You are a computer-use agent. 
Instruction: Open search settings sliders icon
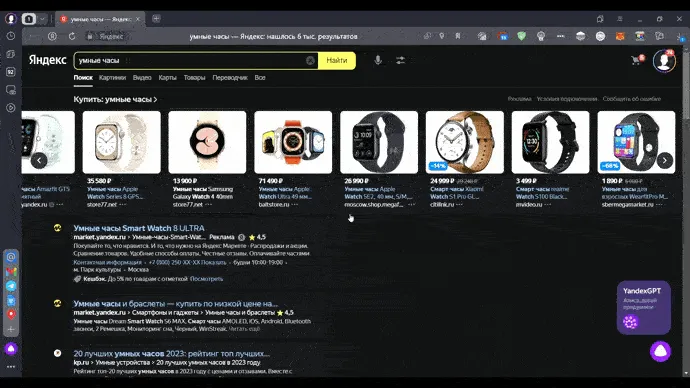(400, 60)
